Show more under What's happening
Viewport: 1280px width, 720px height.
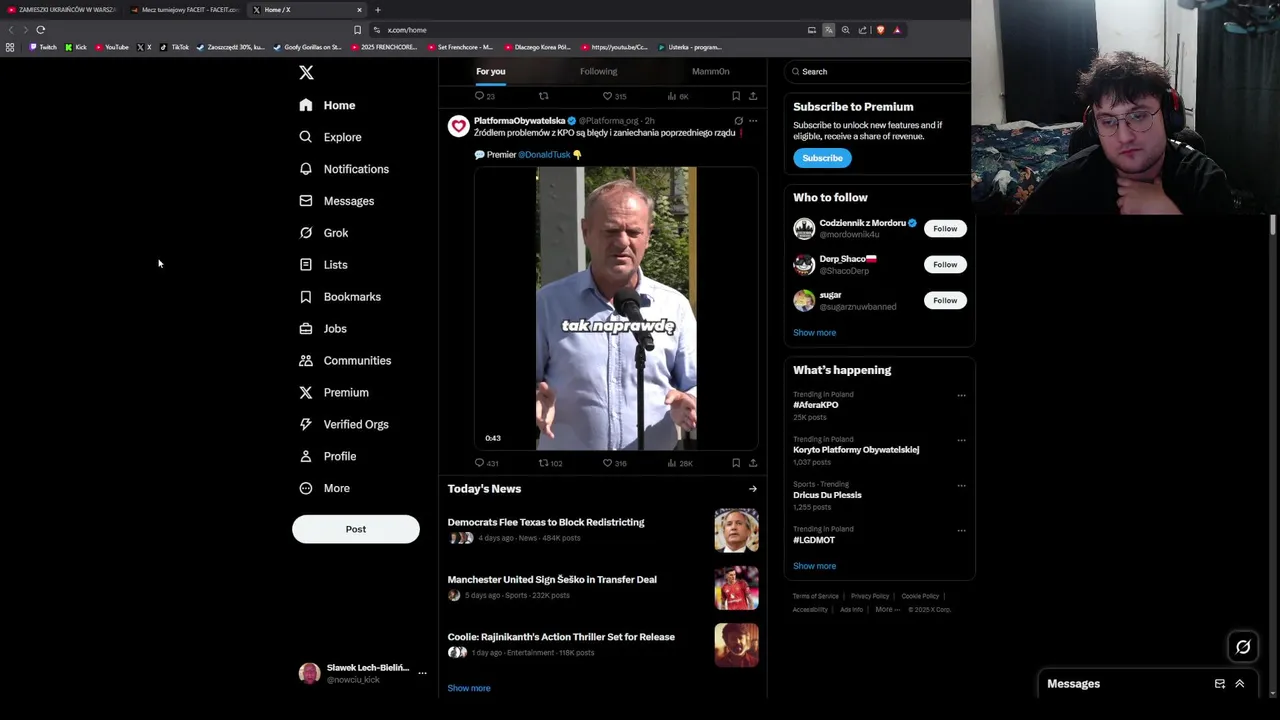[x=814, y=566]
